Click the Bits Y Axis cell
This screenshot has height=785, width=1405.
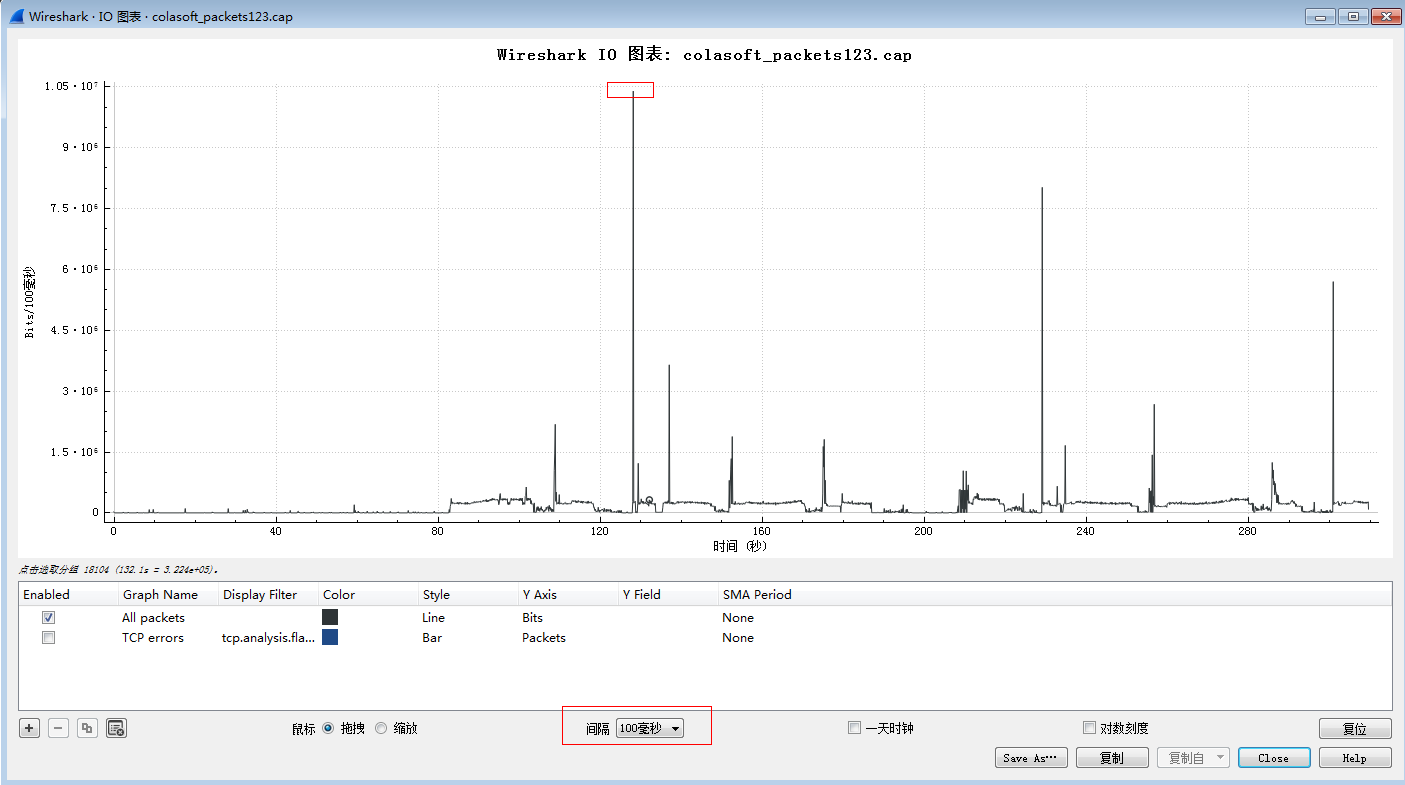pos(532,618)
